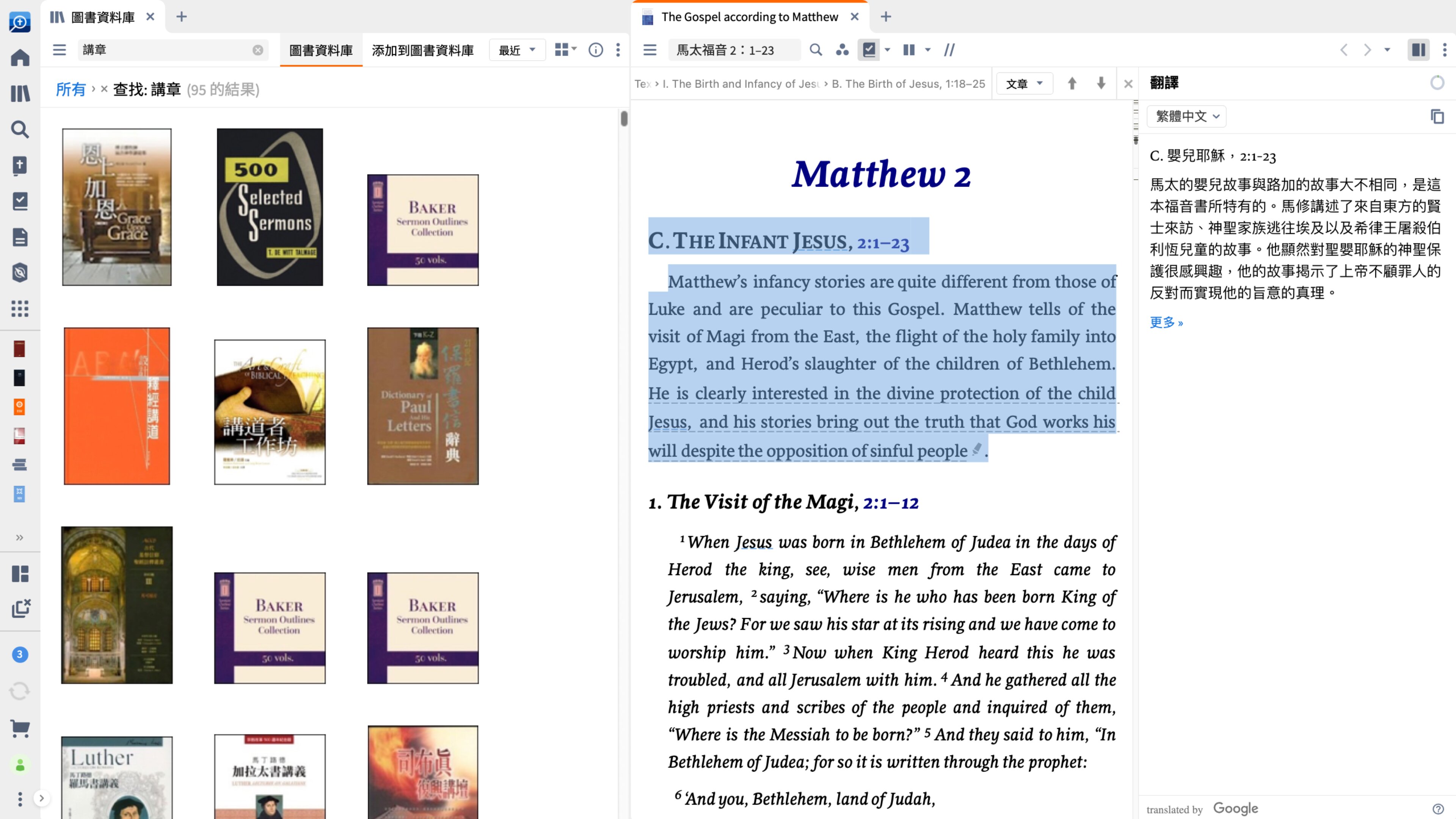The width and height of the screenshot is (1456, 819).
Task: Switch to The Gospel according to Matthew tab
Action: pyautogui.click(x=750, y=17)
